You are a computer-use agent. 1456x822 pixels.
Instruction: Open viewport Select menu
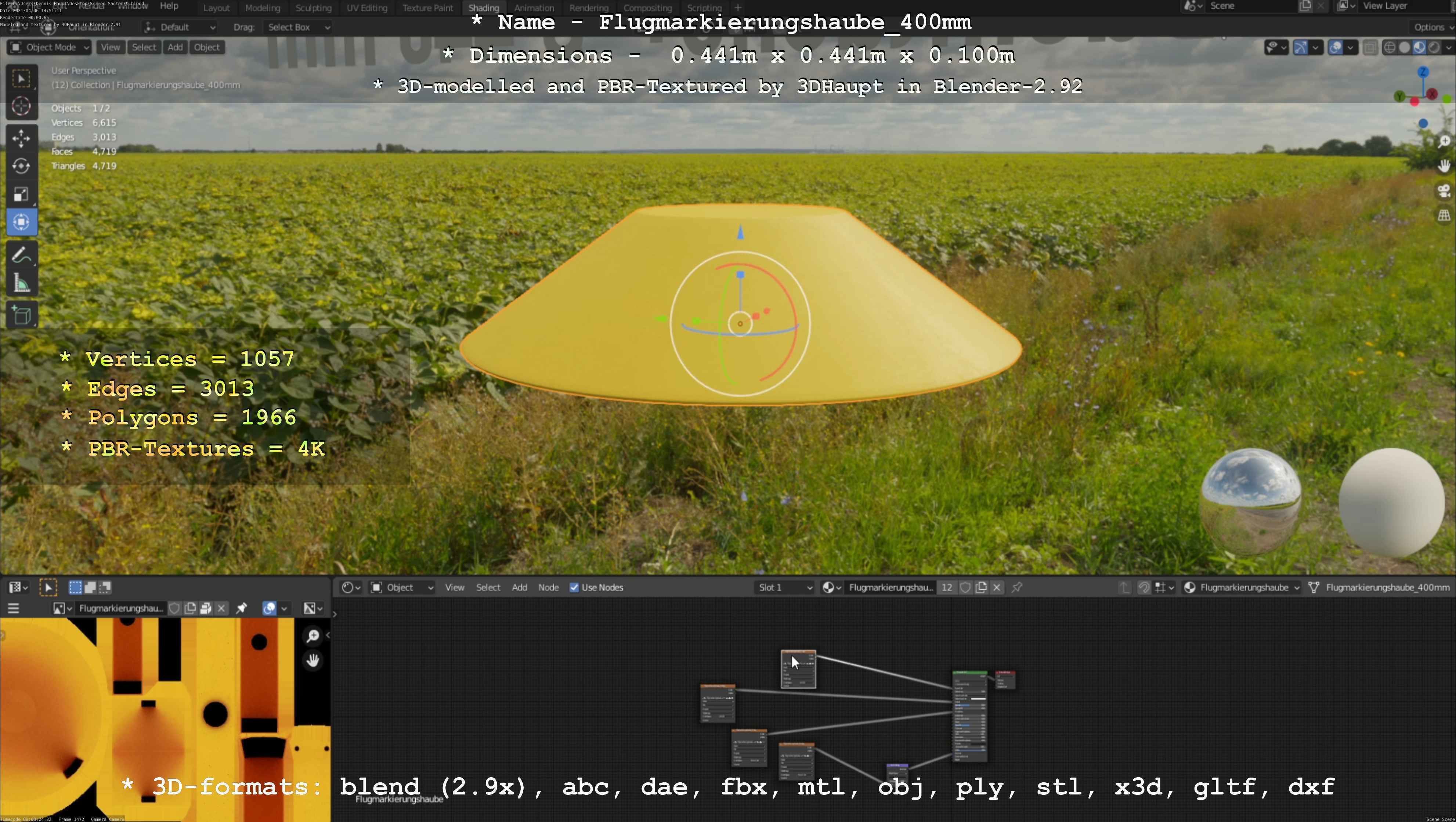144,47
